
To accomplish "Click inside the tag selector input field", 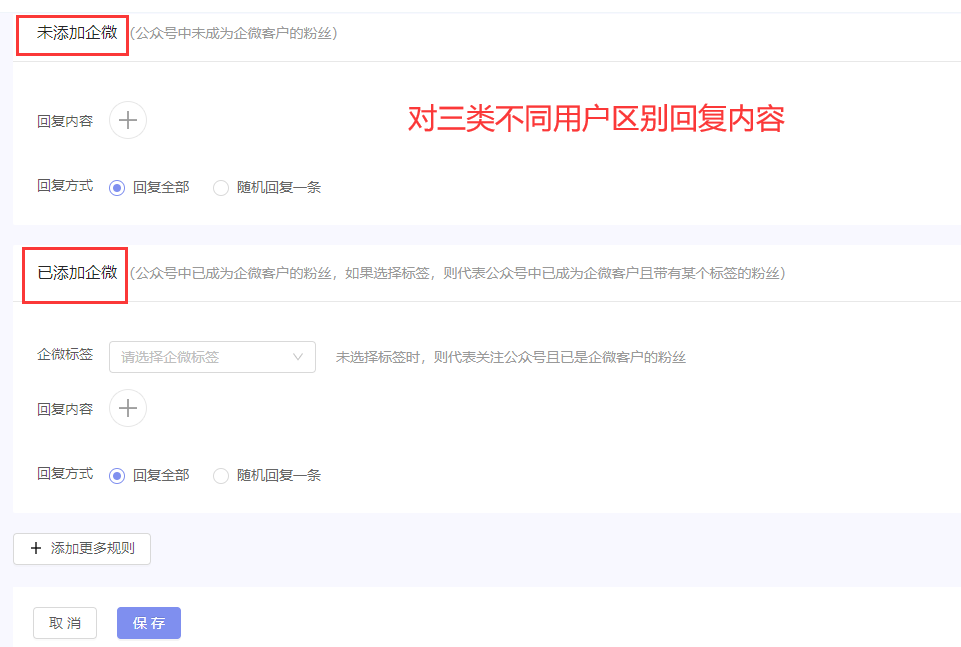I will click(x=180, y=357).
